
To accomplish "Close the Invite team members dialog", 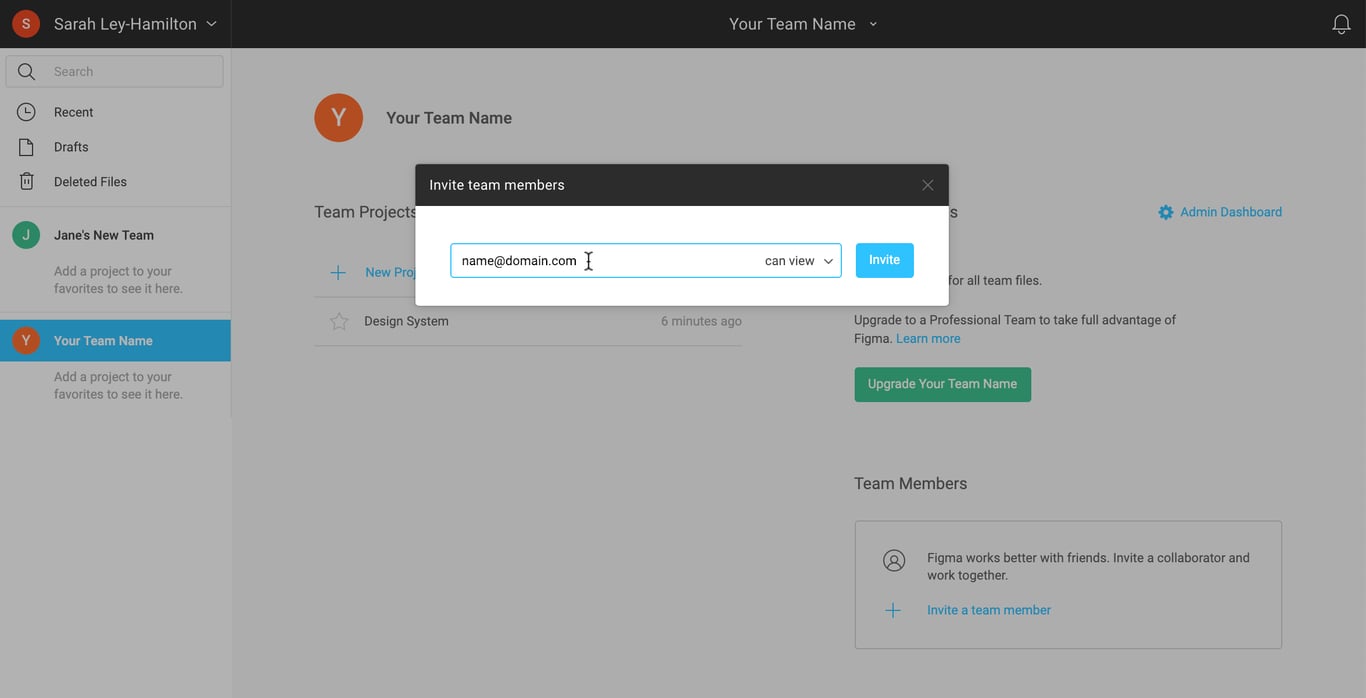I will [927, 185].
